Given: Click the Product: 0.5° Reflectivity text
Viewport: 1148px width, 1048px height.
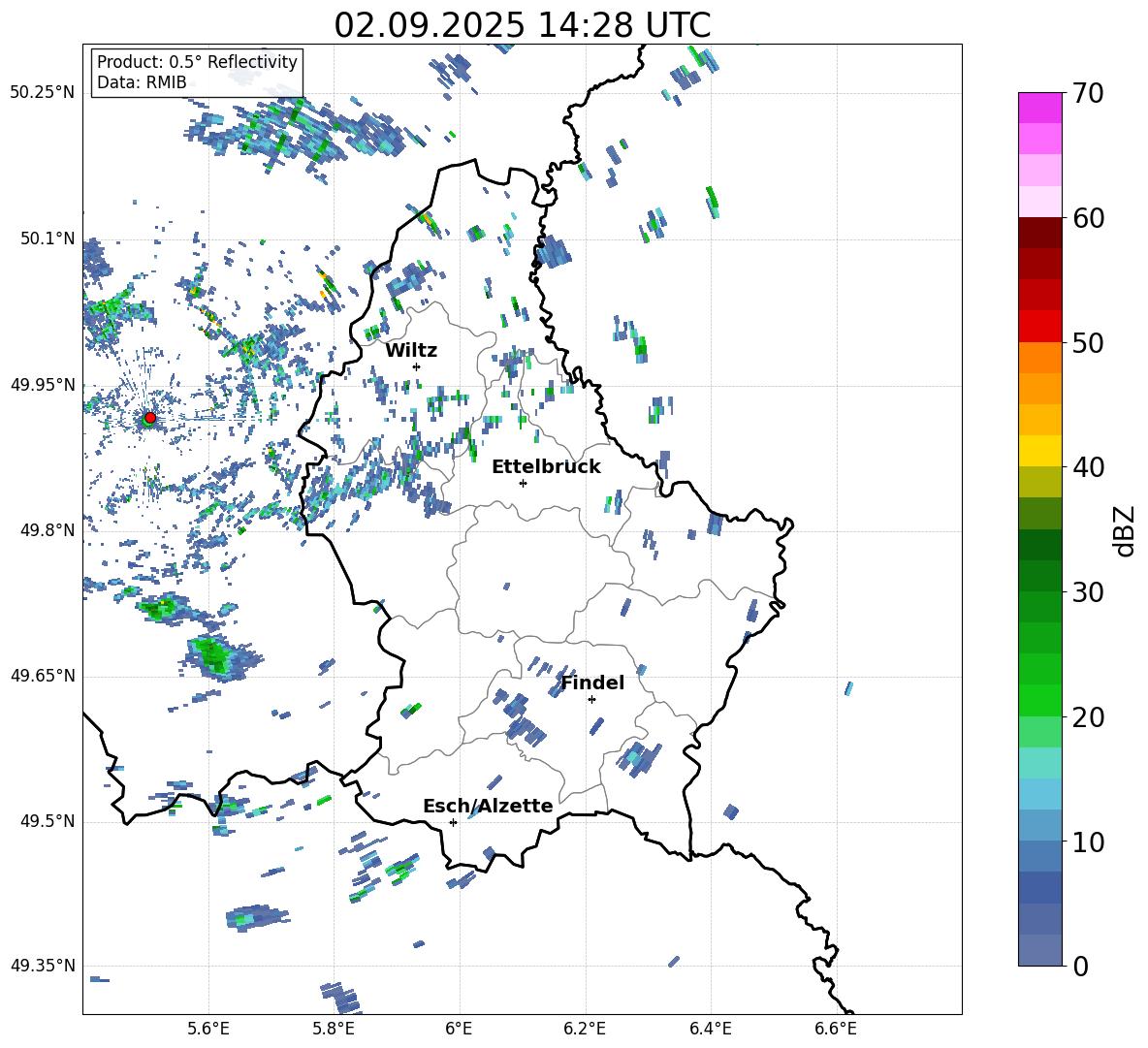Looking at the screenshot, I should (197, 62).
